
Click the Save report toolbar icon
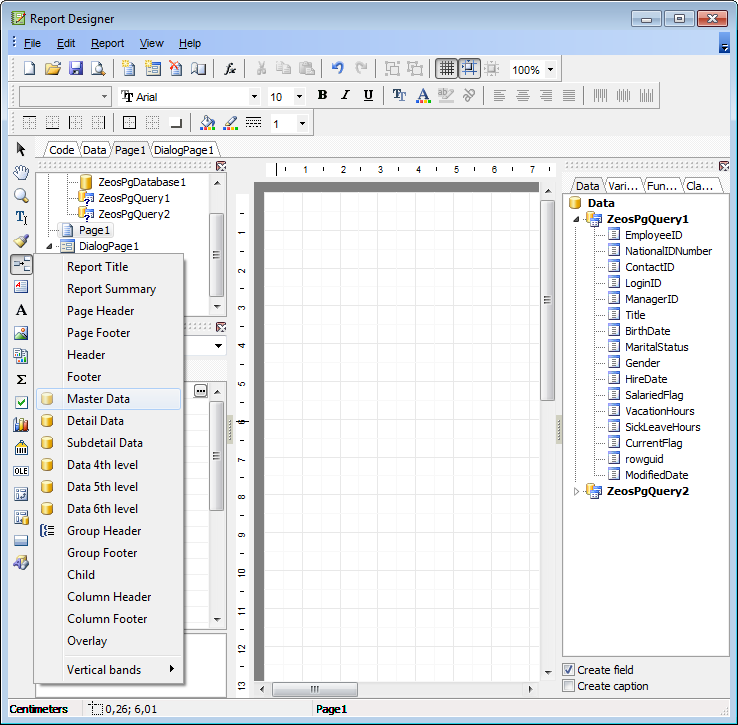[75, 69]
